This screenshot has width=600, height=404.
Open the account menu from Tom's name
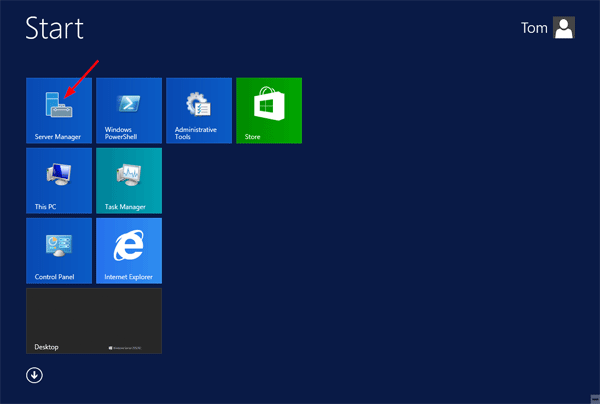click(x=534, y=29)
